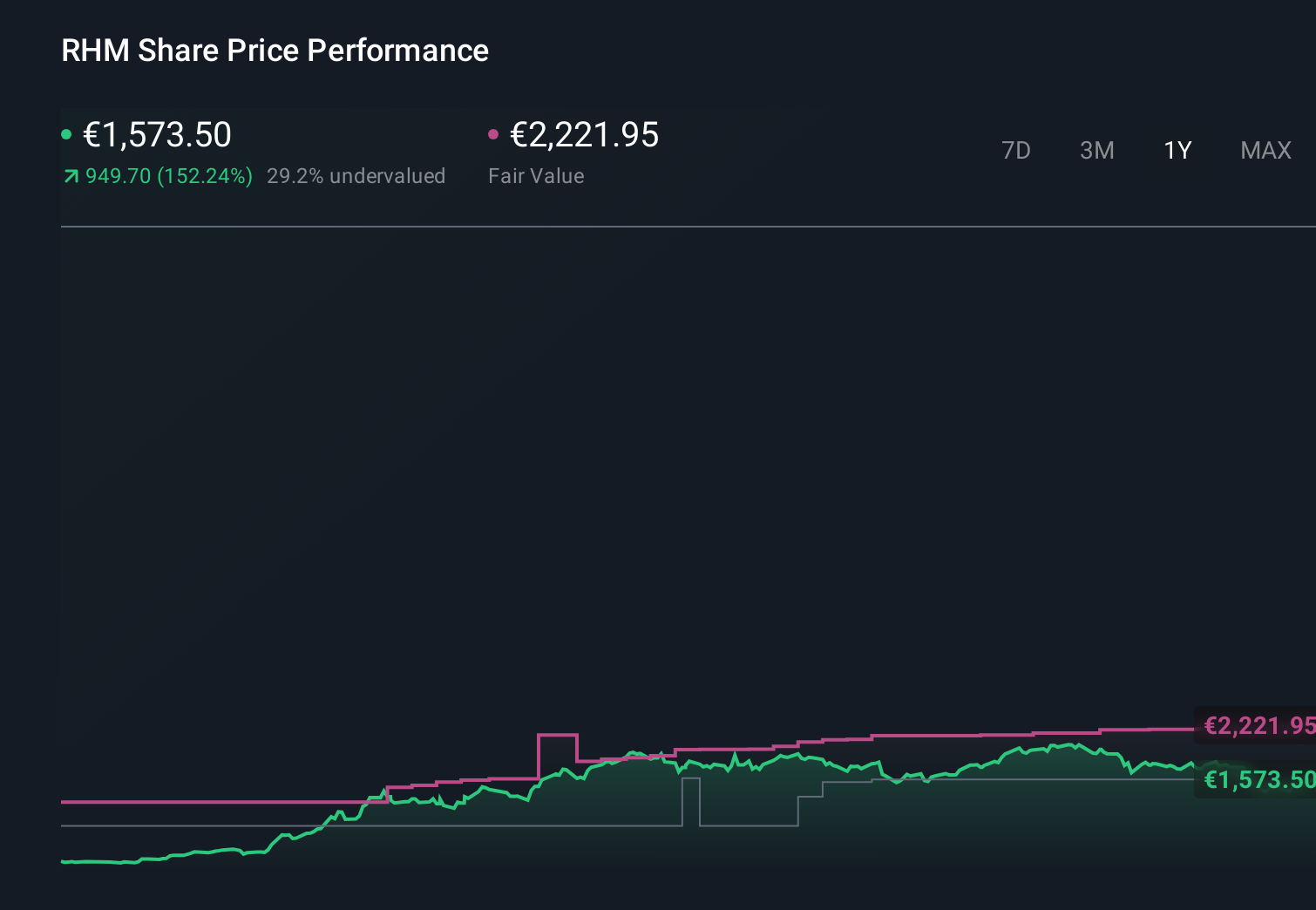Enable the Fair Value overlay via its legend

(x=536, y=175)
